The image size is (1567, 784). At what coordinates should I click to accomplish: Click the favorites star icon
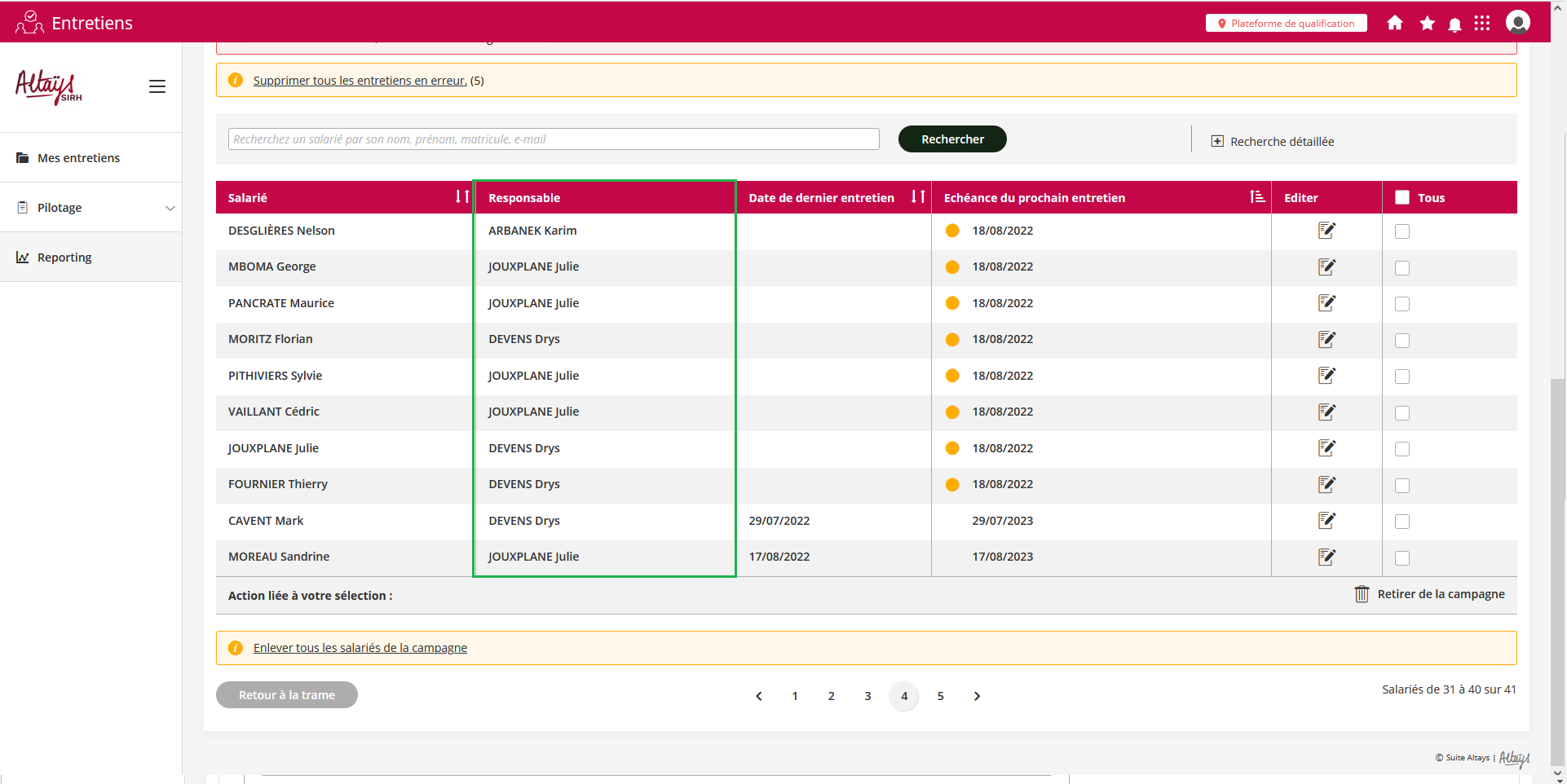(x=1427, y=23)
